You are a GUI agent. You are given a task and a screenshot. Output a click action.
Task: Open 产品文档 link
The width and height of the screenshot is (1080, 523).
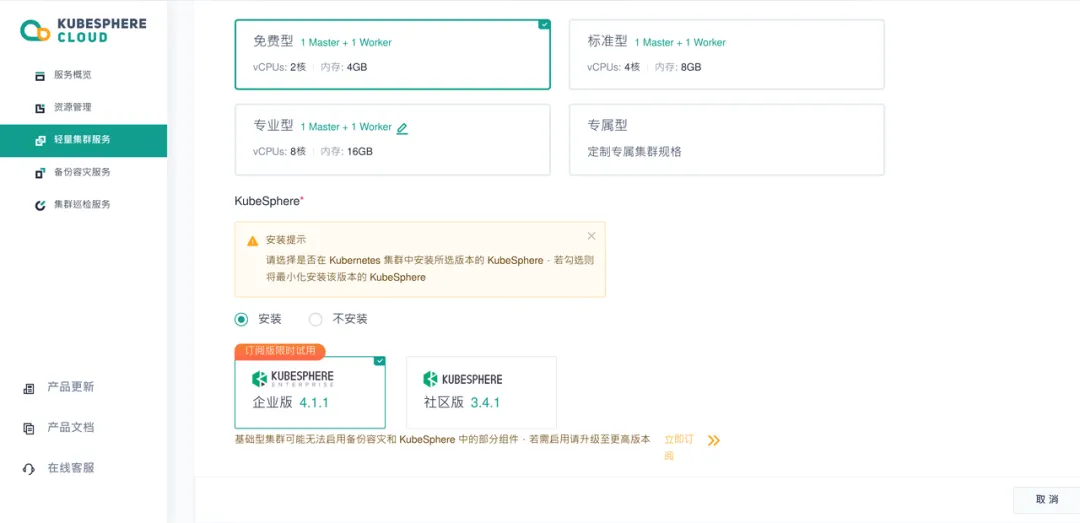point(70,428)
